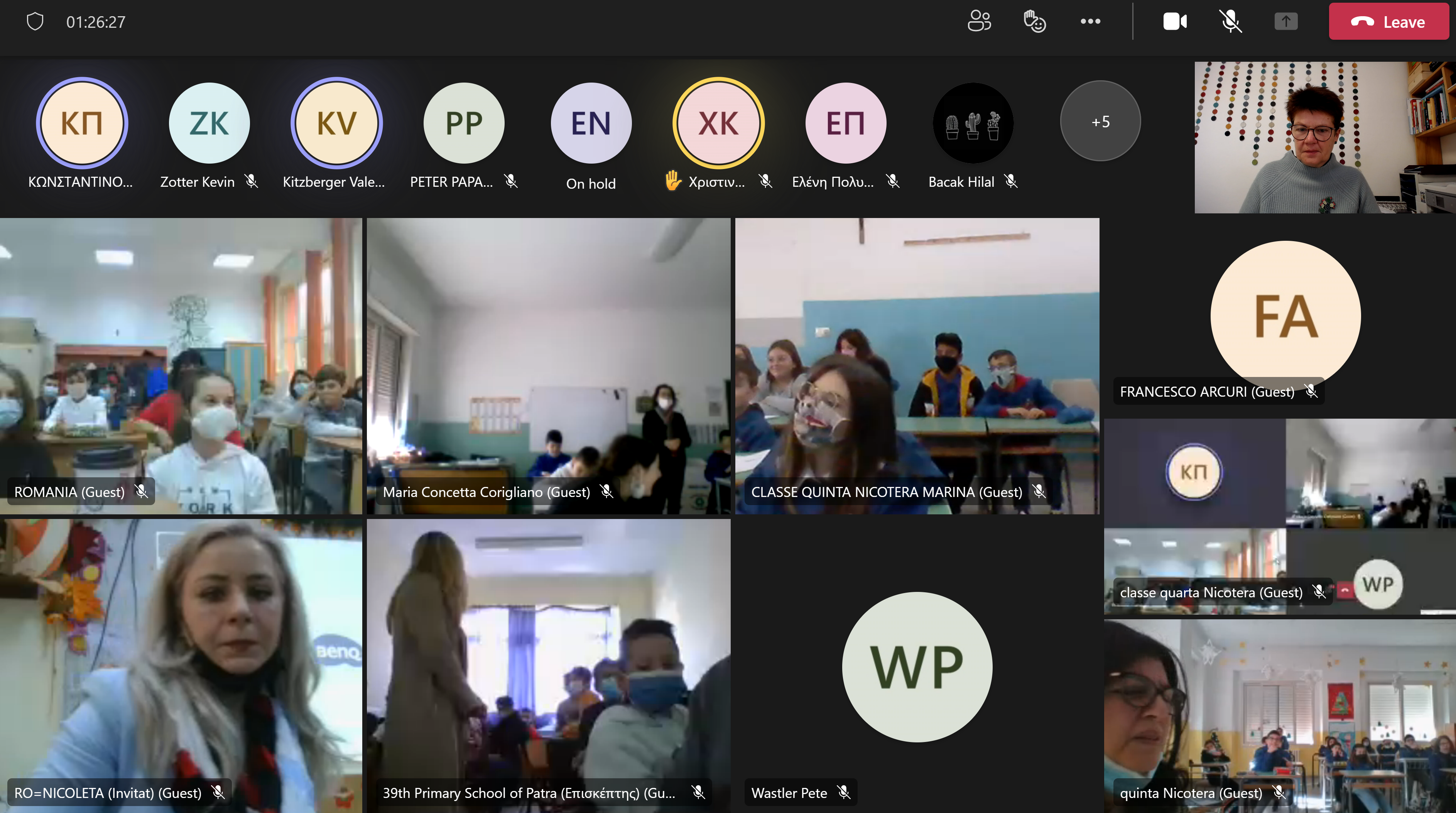Select the ROMANIA (Guest) video tile
This screenshot has height=813, width=1456.
tap(181, 366)
